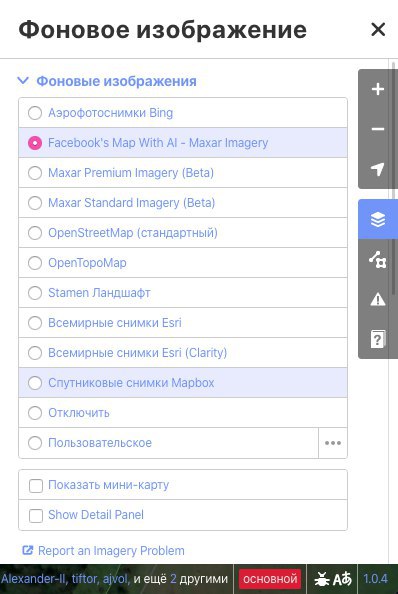Zoom in with the plus icon
Viewport: 398px width, 594px height.
[x=378, y=89]
